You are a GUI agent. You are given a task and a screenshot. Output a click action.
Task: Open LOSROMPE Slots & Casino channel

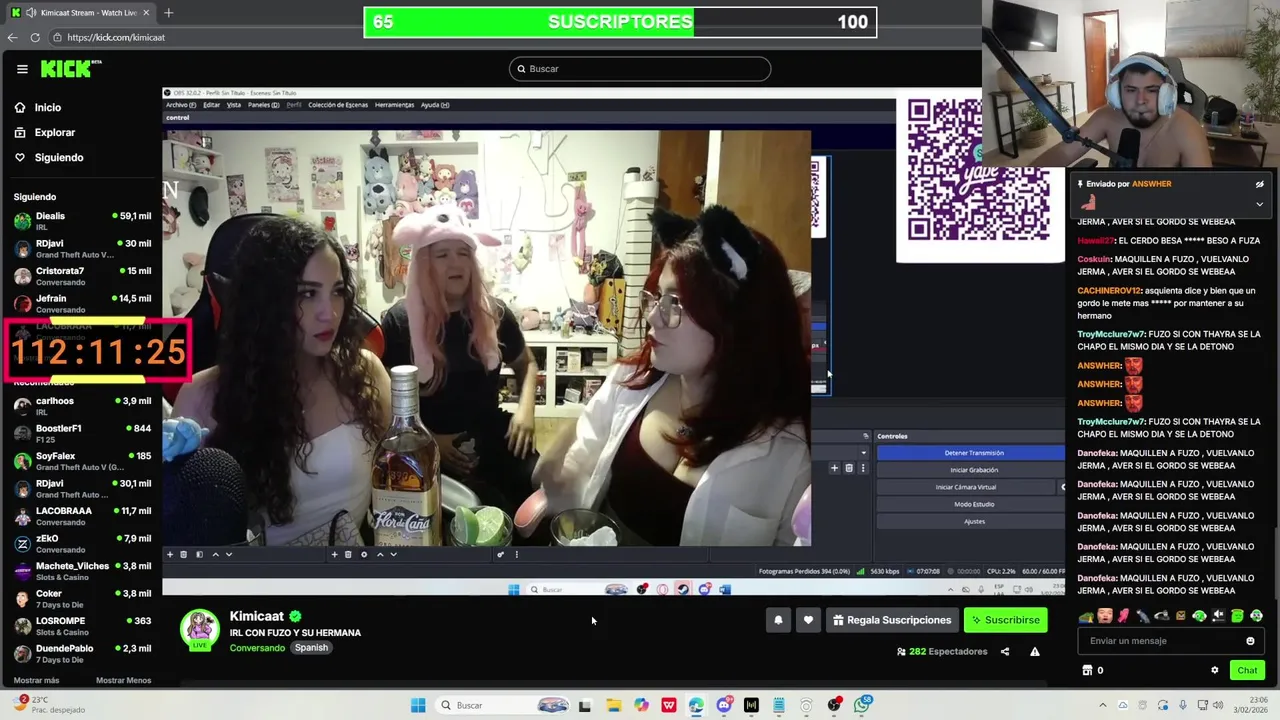point(82,626)
